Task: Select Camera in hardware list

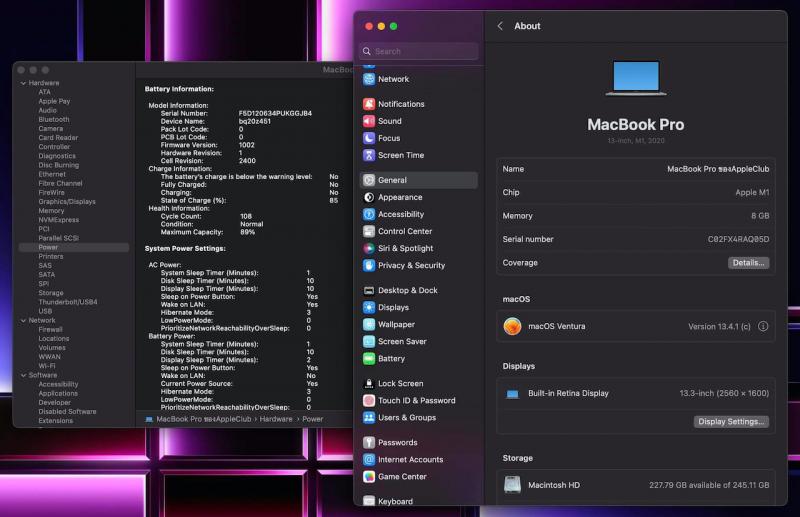Action: click(x=51, y=129)
